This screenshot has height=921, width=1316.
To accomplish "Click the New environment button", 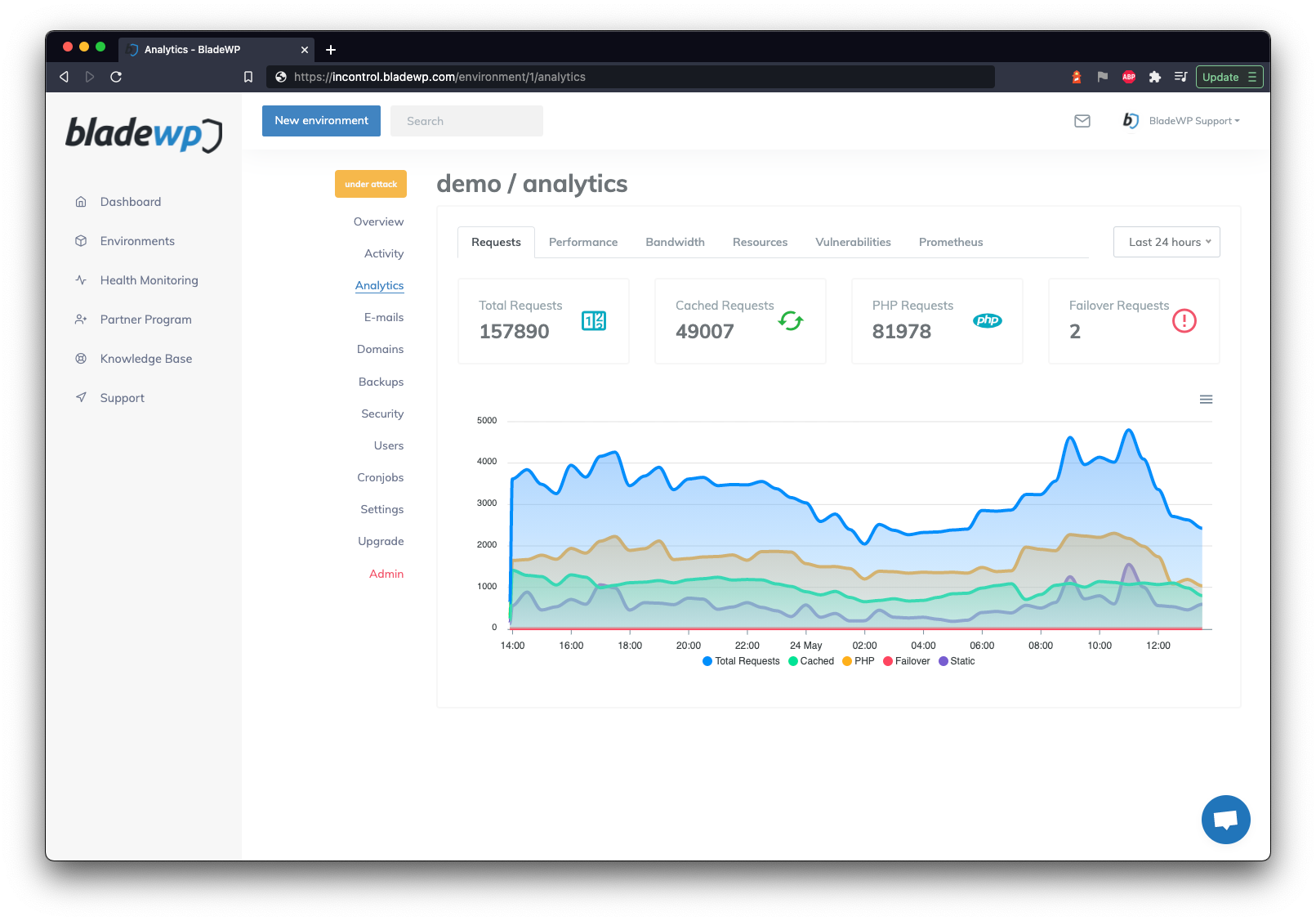I will tap(321, 121).
